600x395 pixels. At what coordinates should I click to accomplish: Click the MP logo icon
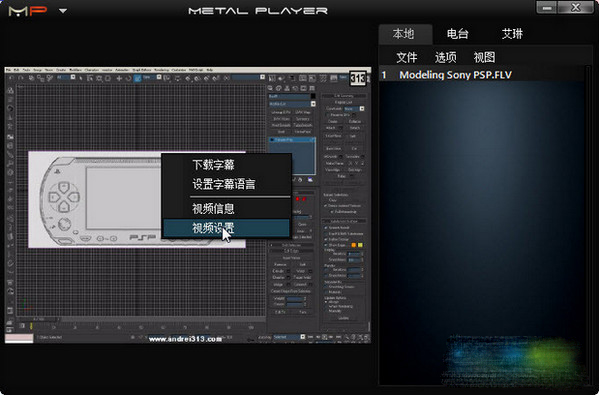coord(28,11)
